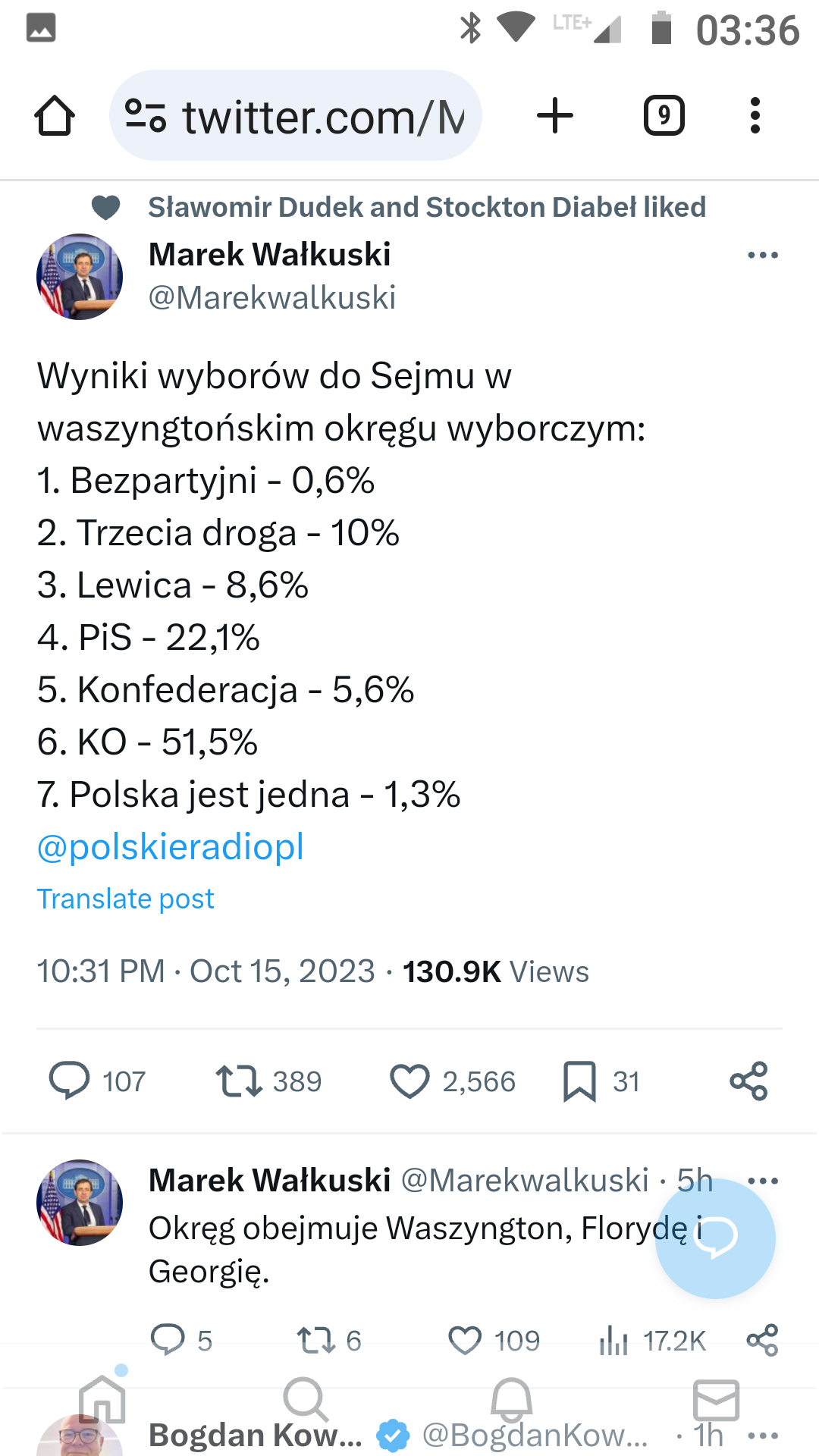Open the Notifications bell tab

point(512,1399)
